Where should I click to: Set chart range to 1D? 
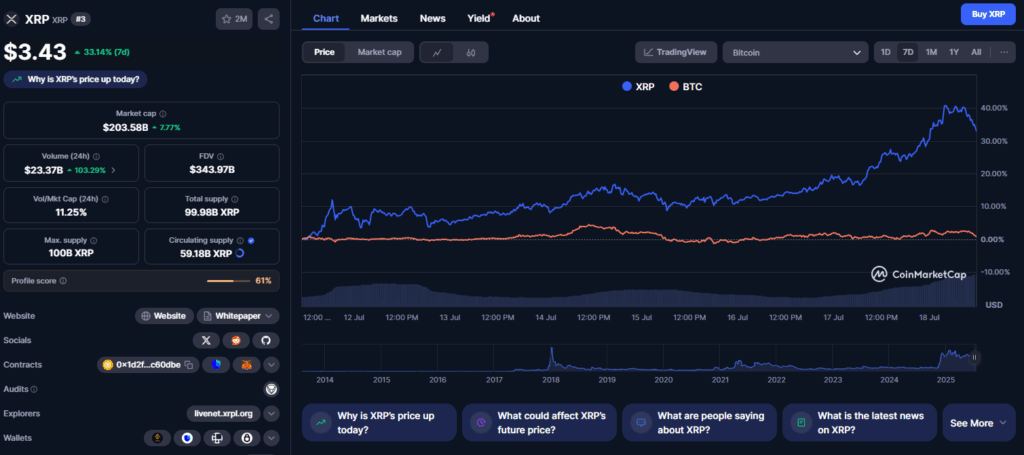pos(886,52)
